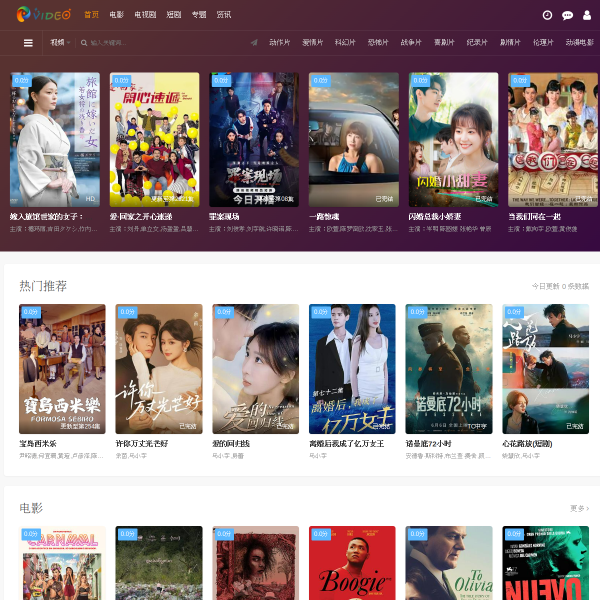Go to the 电视剧 navigation tab
Viewport: 600px width, 600px height.
(145, 15)
